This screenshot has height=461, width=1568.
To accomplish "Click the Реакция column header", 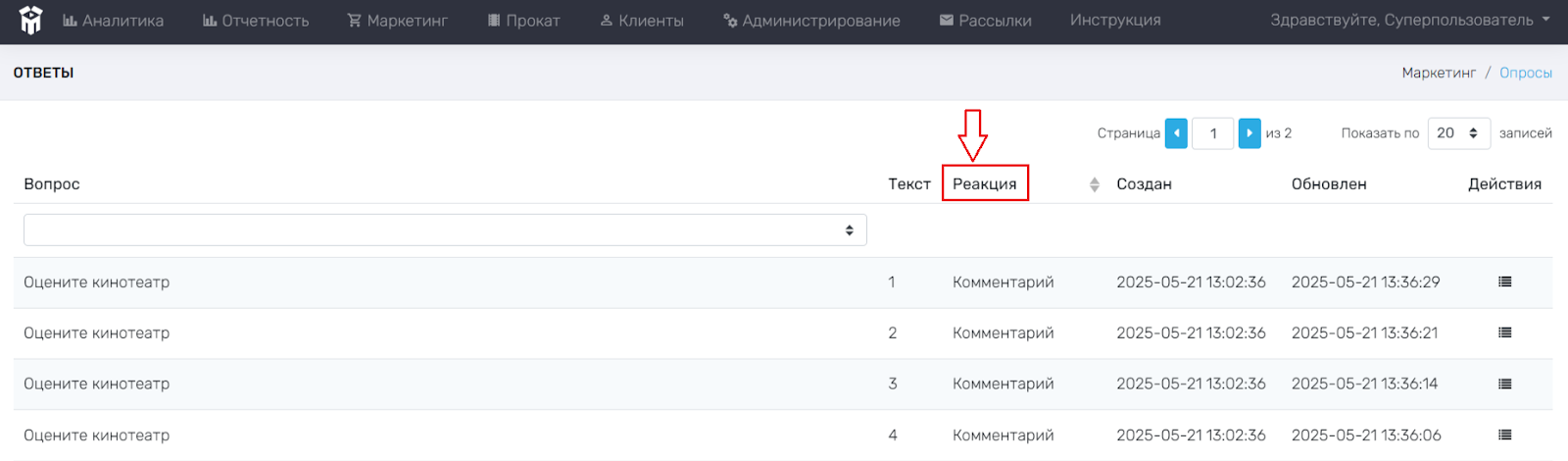I will coord(985,184).
